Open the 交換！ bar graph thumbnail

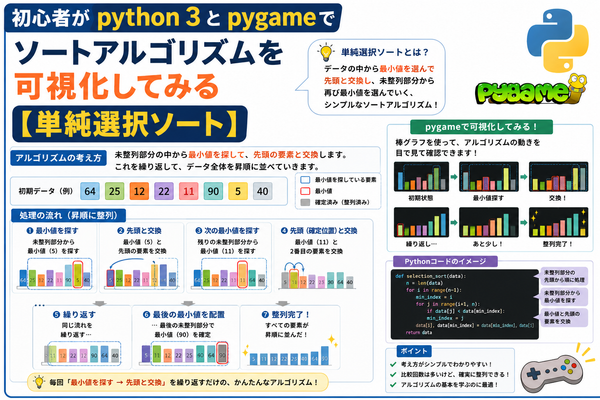pos(558,177)
